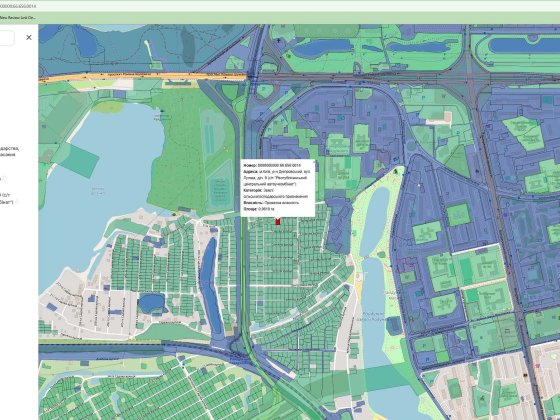The width and height of the screenshot is (560, 420).
Task: Close the left sidebar panel with X
Action: (29, 37)
